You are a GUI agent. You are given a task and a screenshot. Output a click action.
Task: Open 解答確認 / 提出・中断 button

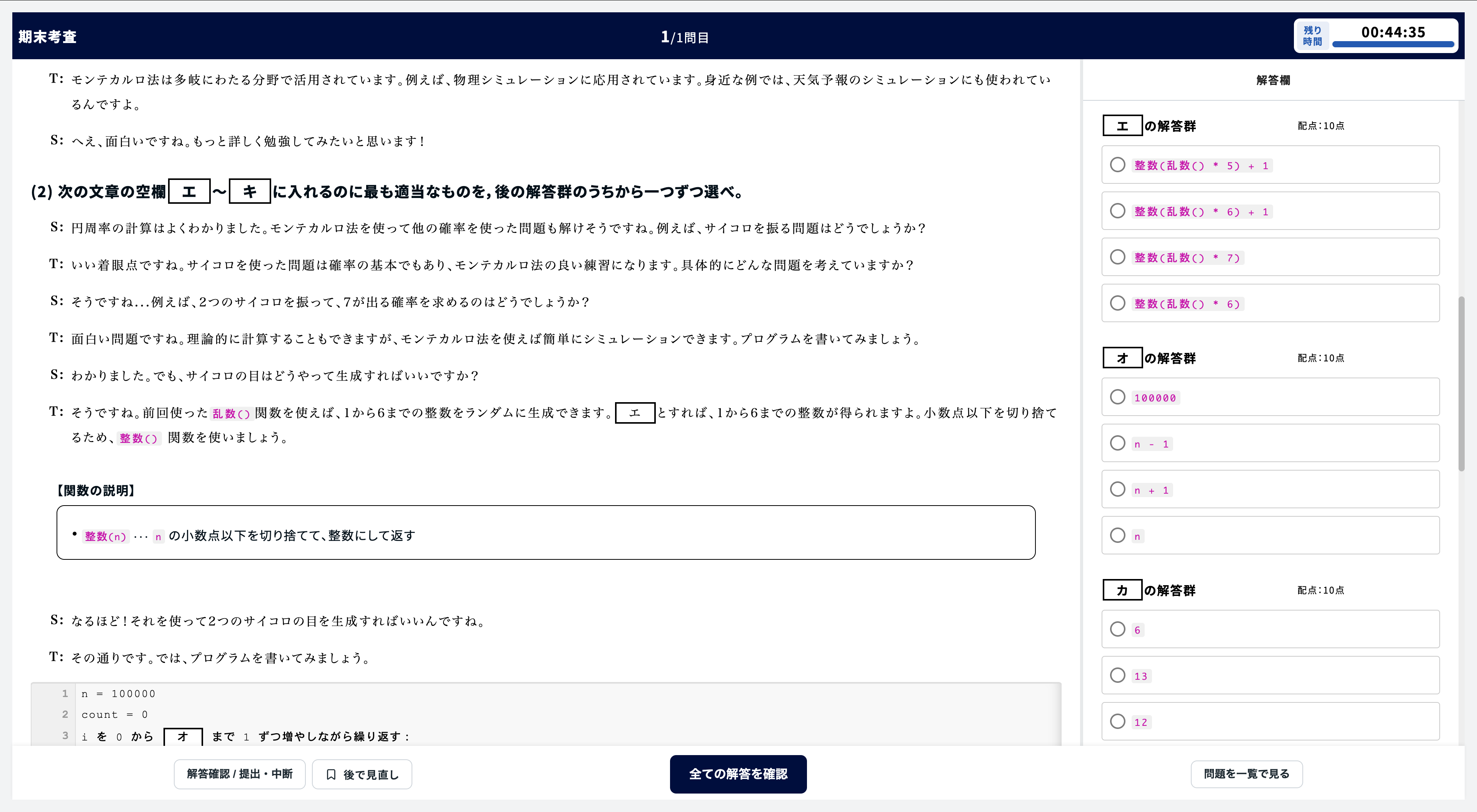[x=240, y=774]
